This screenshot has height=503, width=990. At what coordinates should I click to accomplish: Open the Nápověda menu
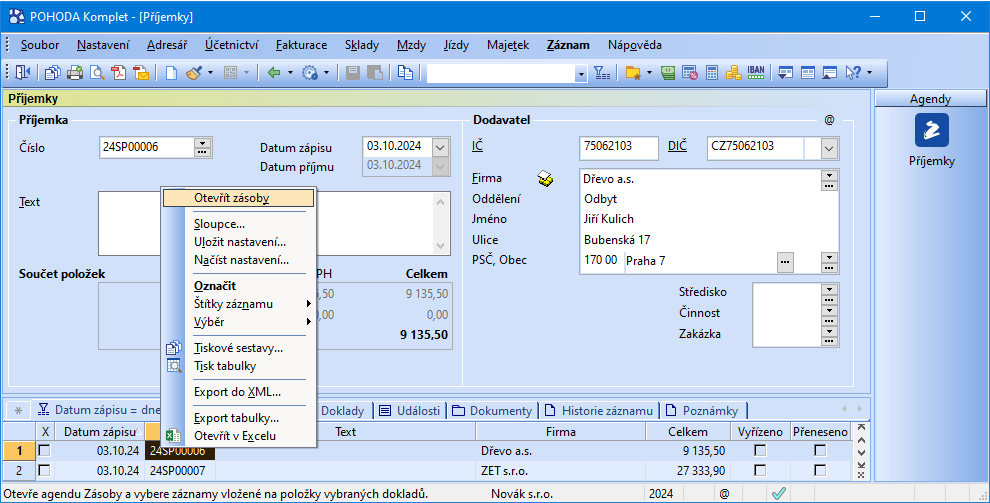point(635,45)
